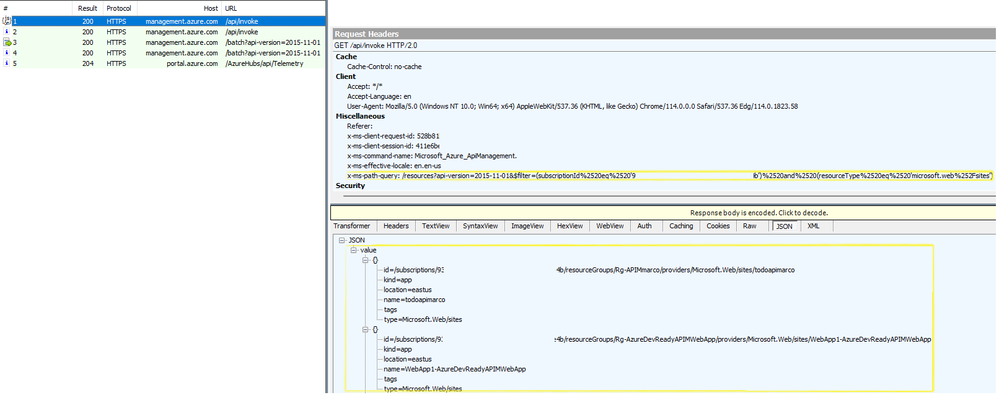Select the x-ms-path-query header line
The width and height of the screenshot is (999, 394).
pyautogui.click(x=670, y=176)
